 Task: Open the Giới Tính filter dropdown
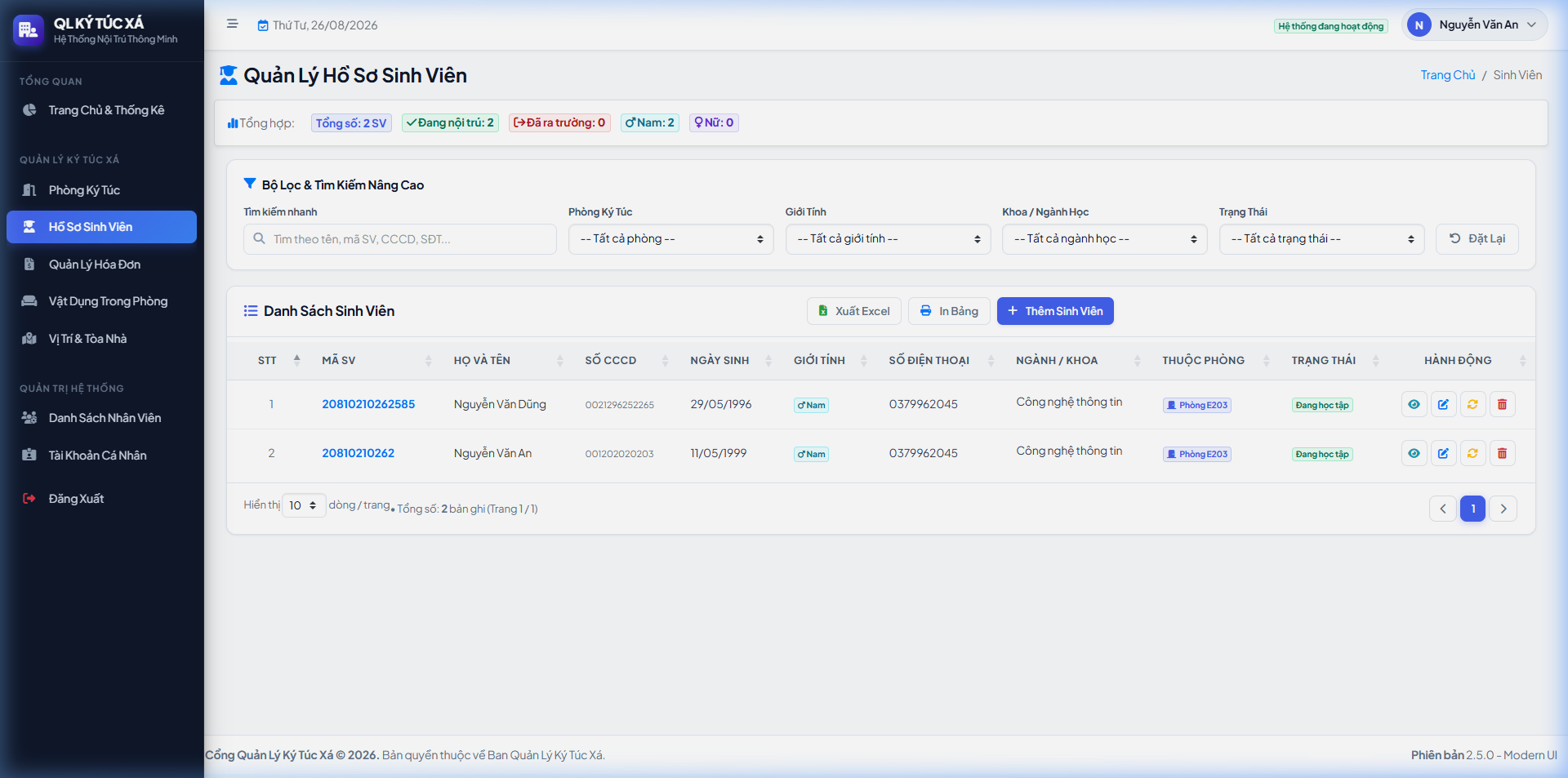click(x=888, y=239)
